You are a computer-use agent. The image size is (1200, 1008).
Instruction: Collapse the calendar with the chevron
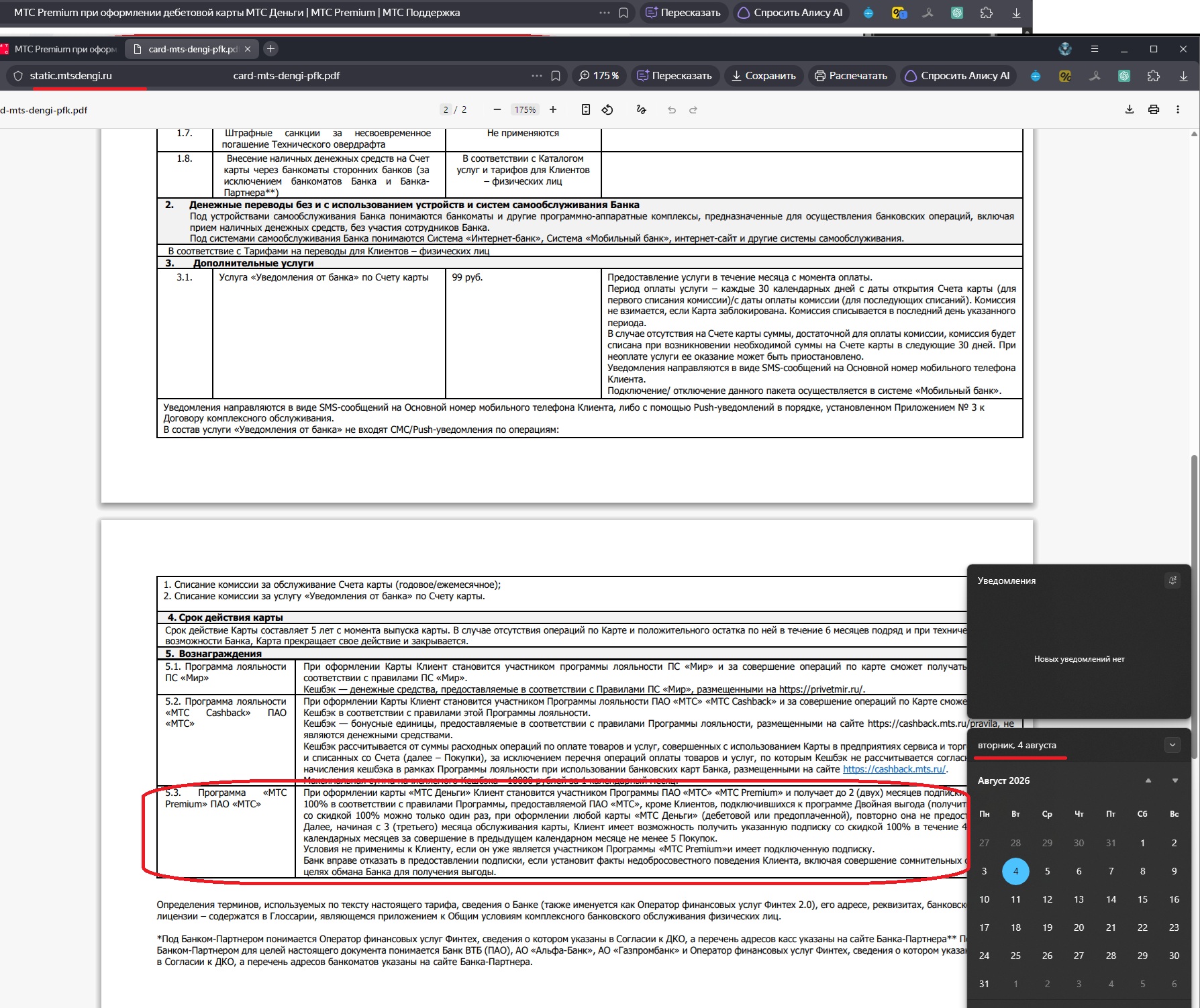1172,745
